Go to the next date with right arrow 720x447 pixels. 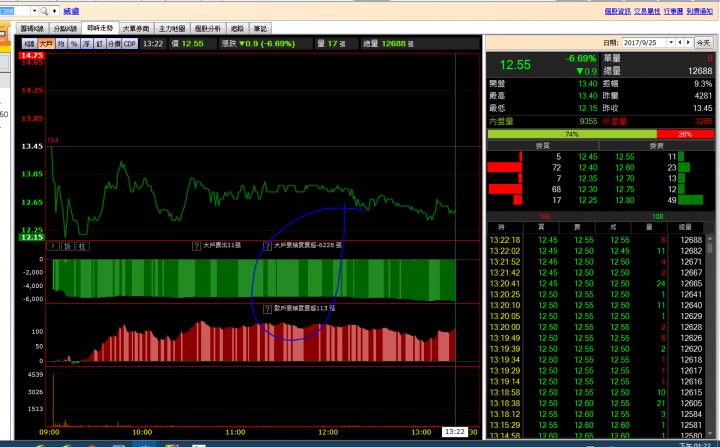(x=688, y=42)
